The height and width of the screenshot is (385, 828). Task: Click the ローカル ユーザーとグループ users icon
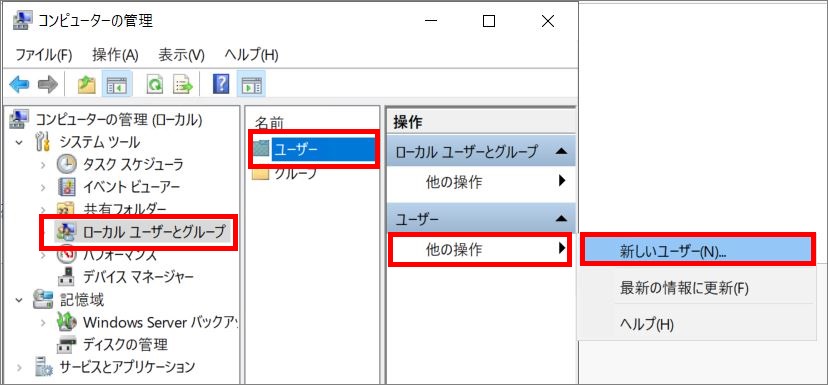click(x=67, y=231)
